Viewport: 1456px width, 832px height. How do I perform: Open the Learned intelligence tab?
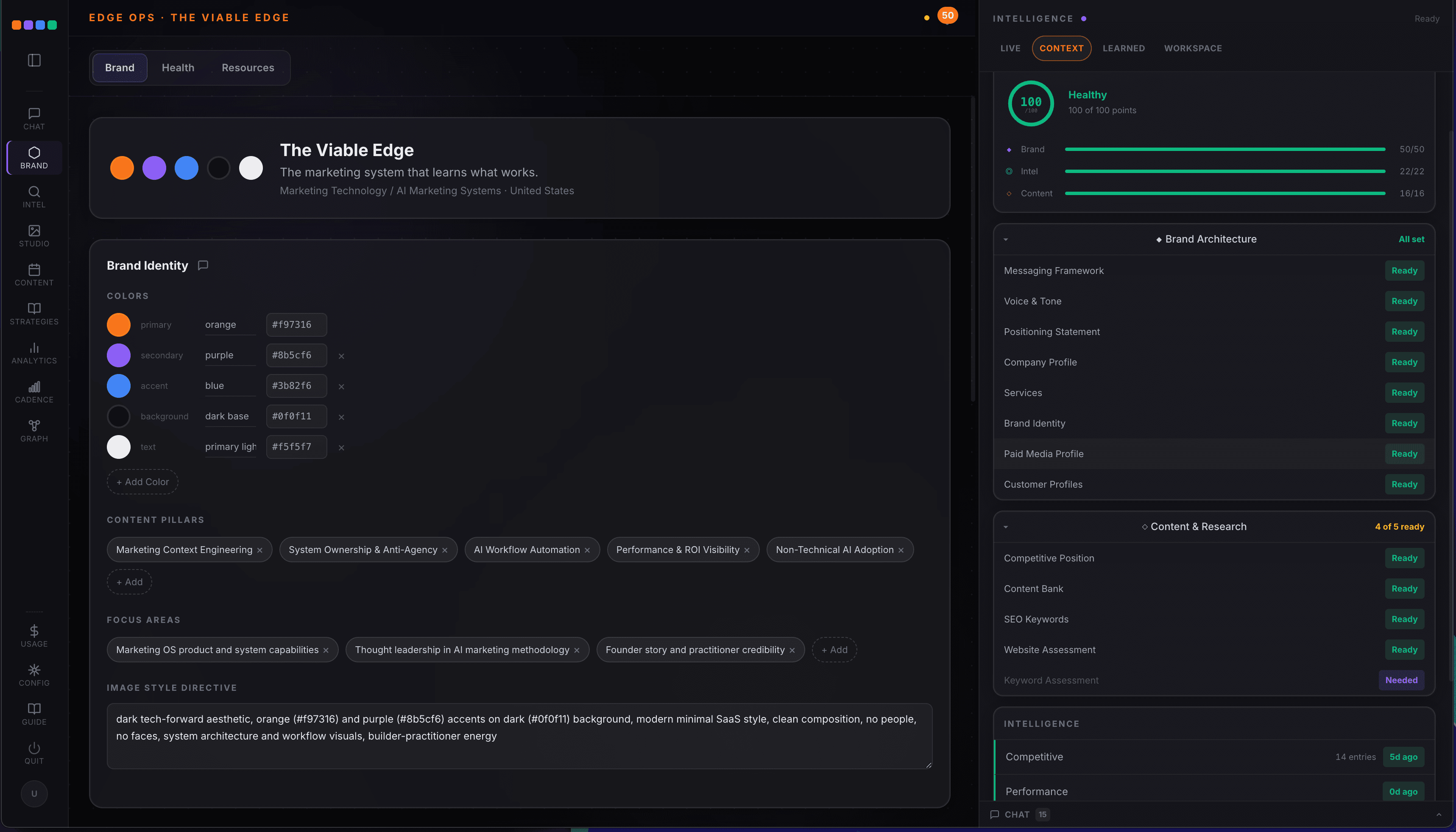point(1123,48)
